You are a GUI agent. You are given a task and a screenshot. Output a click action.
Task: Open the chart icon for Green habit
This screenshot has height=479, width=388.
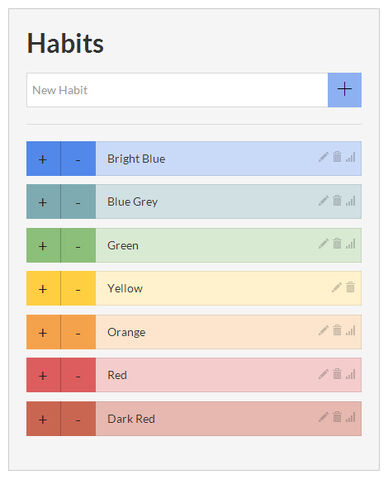coord(350,244)
